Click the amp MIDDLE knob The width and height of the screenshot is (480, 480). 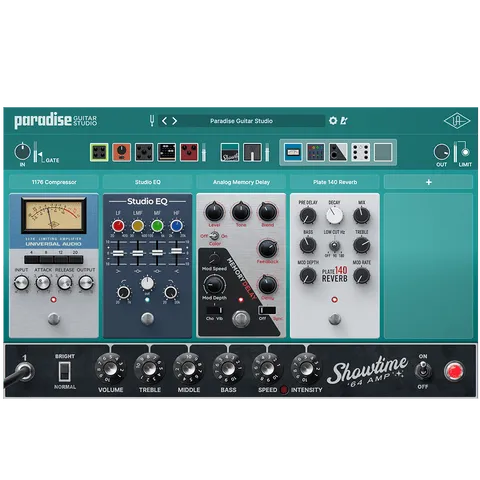click(189, 369)
